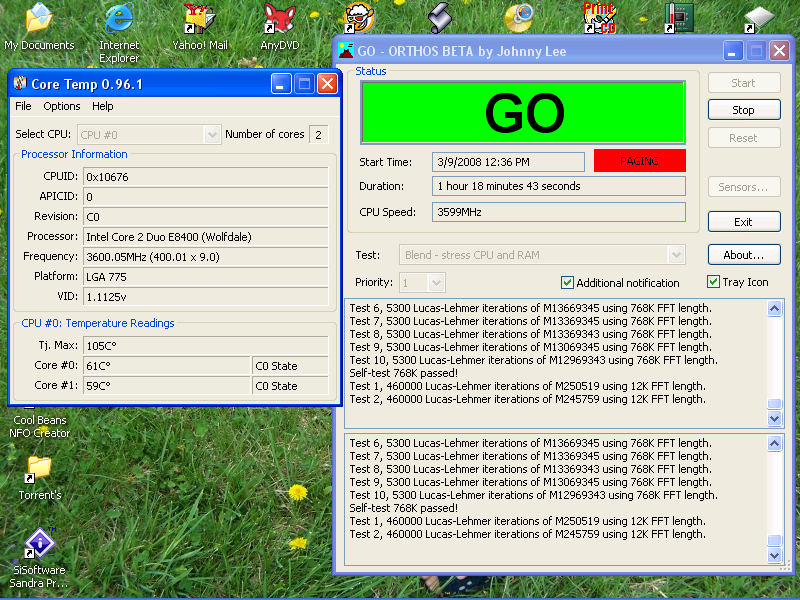Open the Test type combo box

pyautogui.click(x=676, y=255)
